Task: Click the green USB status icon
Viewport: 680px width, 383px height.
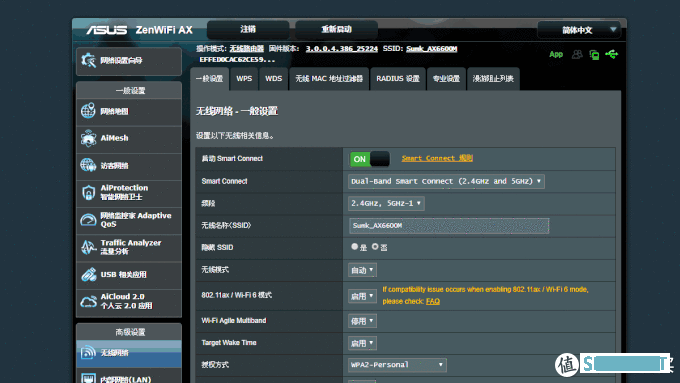Action: tap(611, 54)
